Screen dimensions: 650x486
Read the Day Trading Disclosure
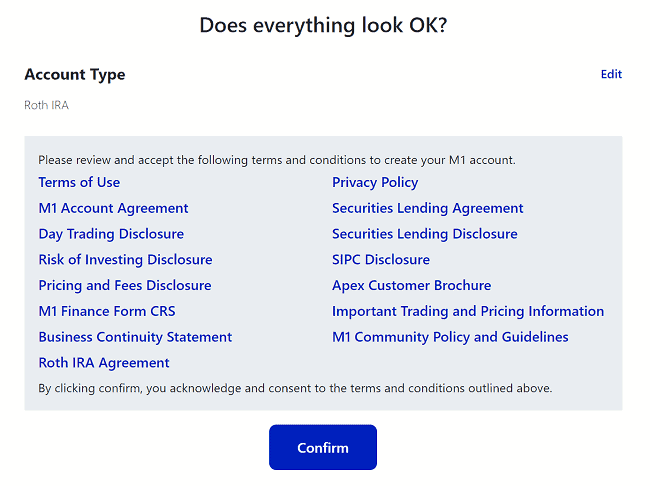tap(111, 234)
